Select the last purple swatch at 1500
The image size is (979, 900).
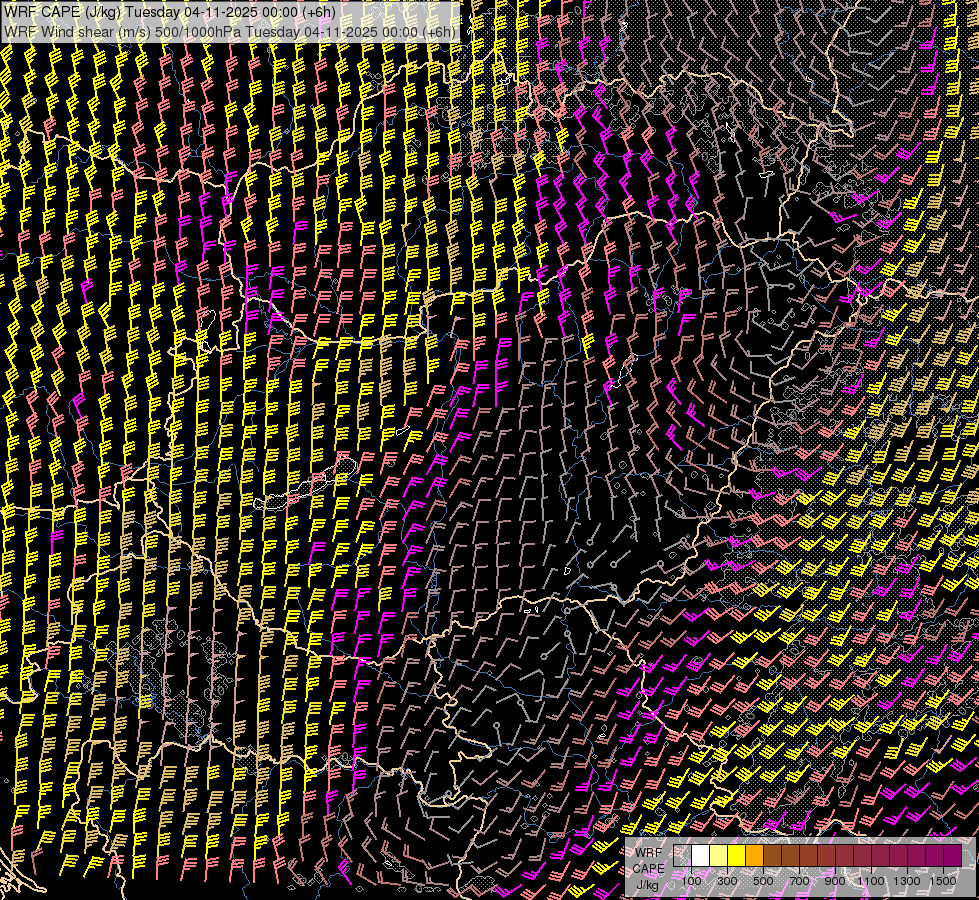pos(952,856)
